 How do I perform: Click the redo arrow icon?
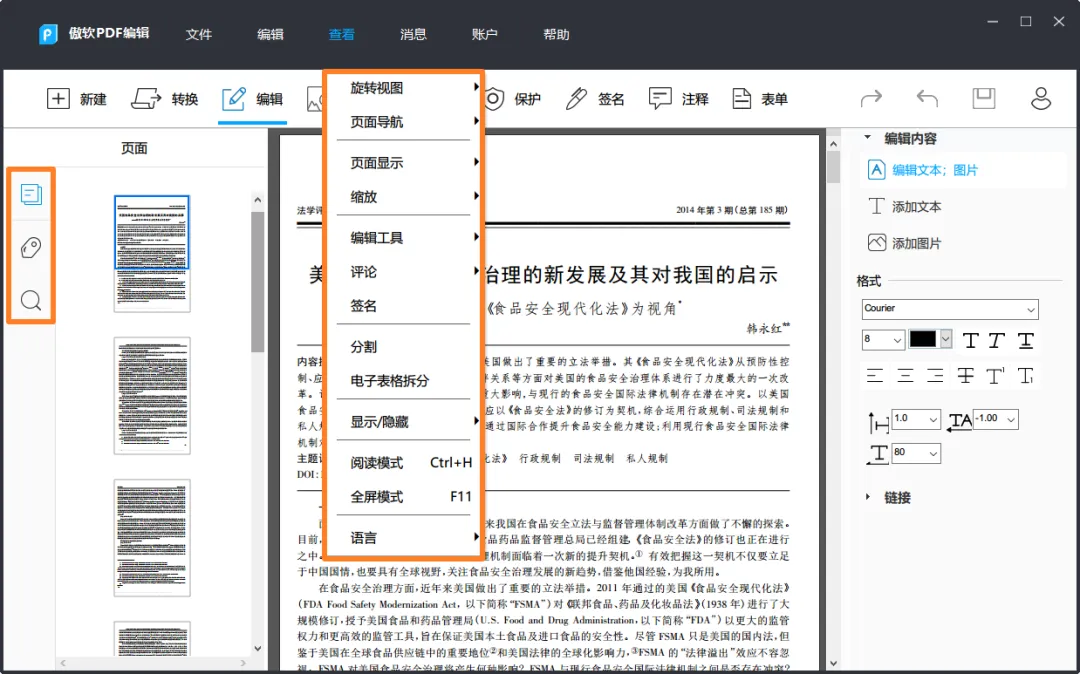[x=871, y=98]
